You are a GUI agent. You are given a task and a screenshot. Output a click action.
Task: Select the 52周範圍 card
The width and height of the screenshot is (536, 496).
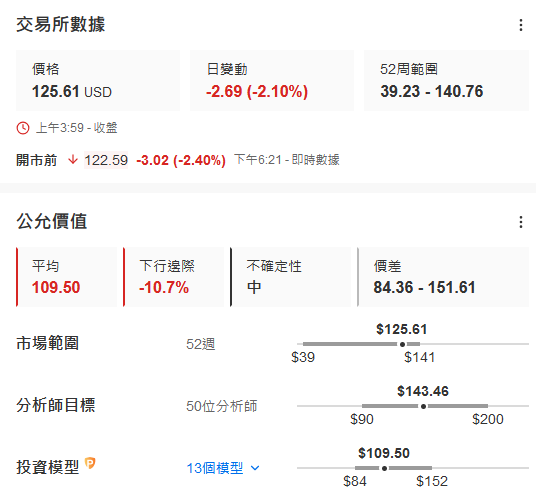click(446, 81)
